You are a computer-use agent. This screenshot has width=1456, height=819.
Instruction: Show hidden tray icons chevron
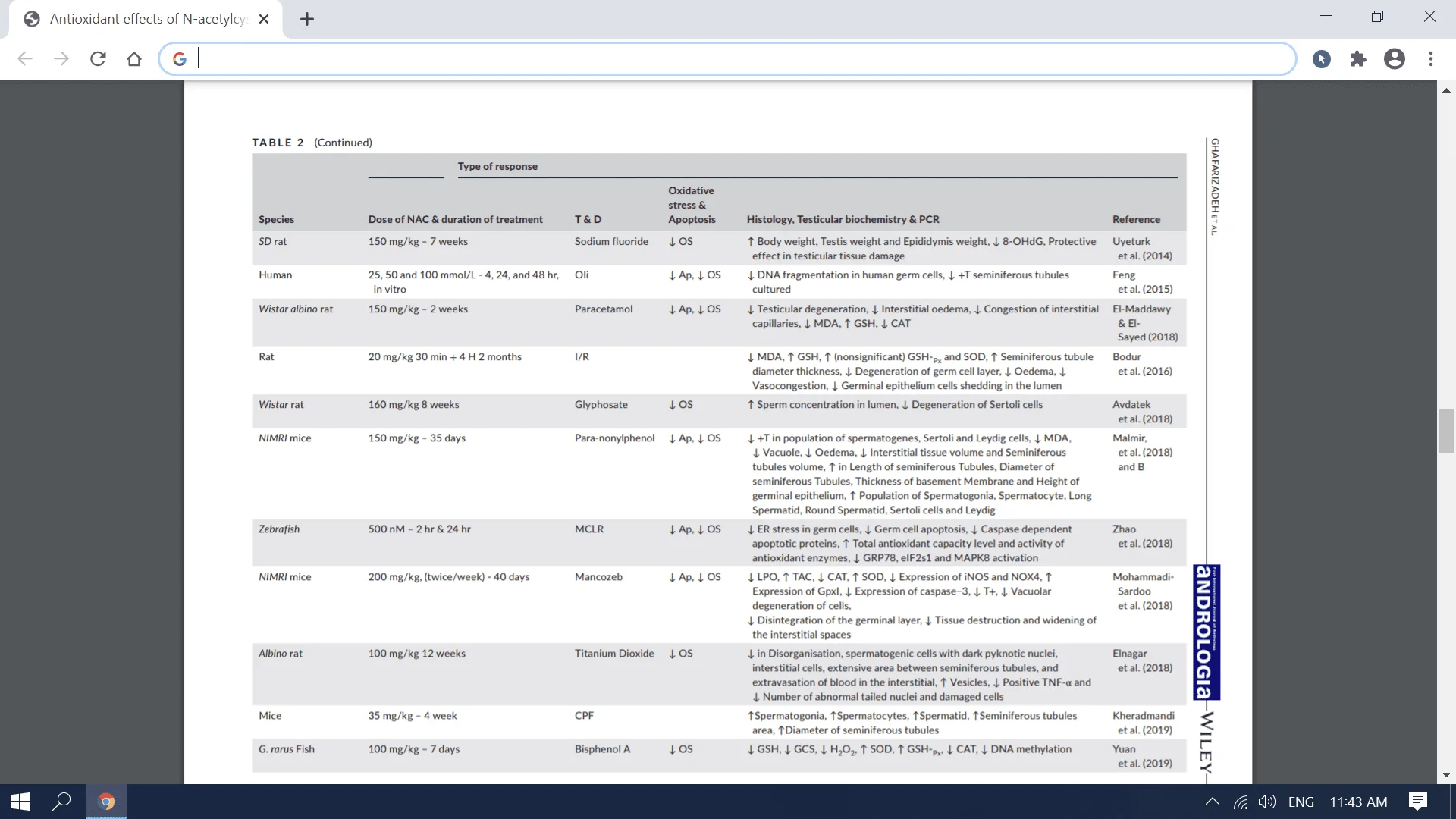point(1213,802)
